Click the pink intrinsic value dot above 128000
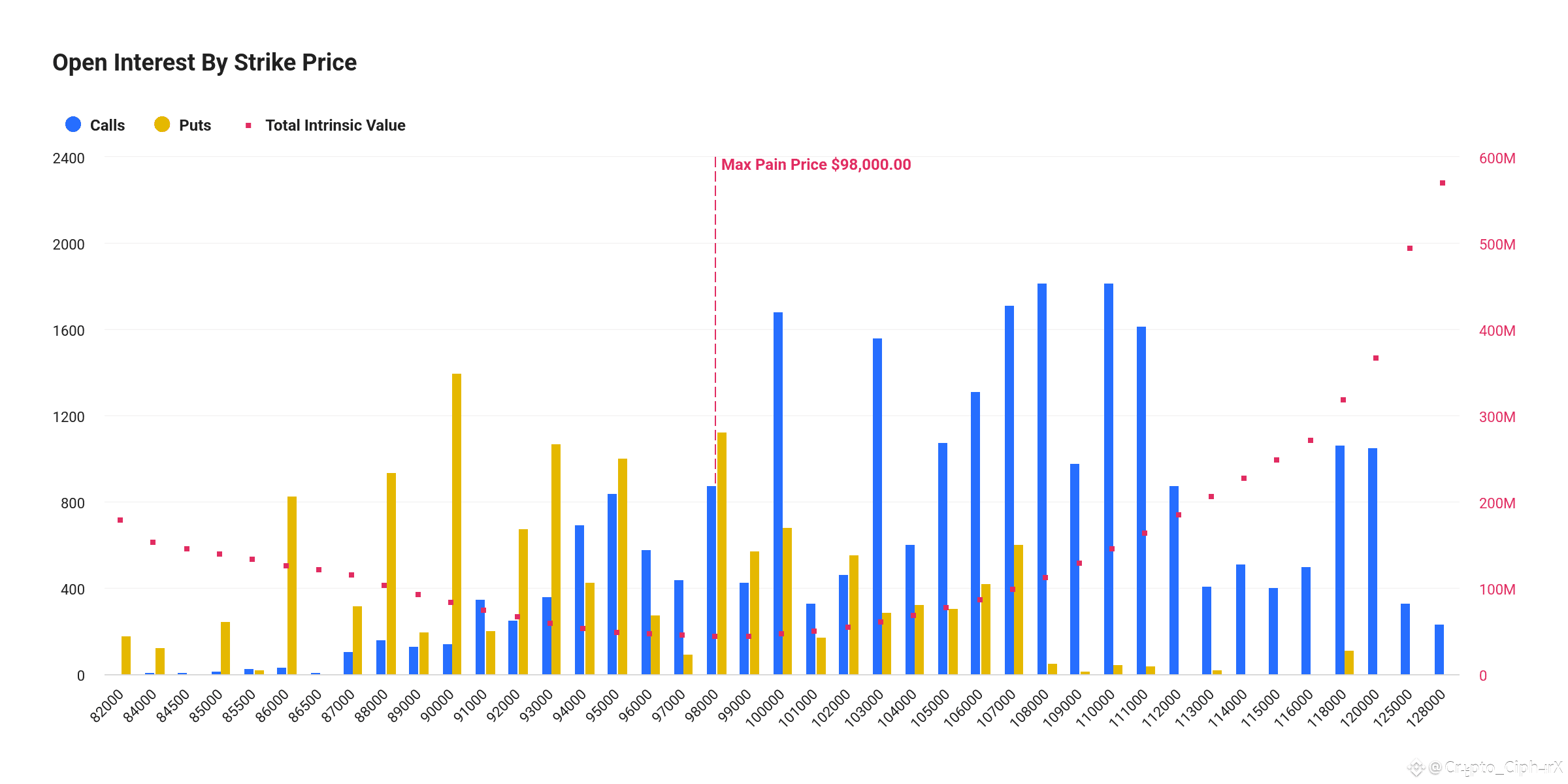This screenshot has width=1568, height=784. [1442, 184]
